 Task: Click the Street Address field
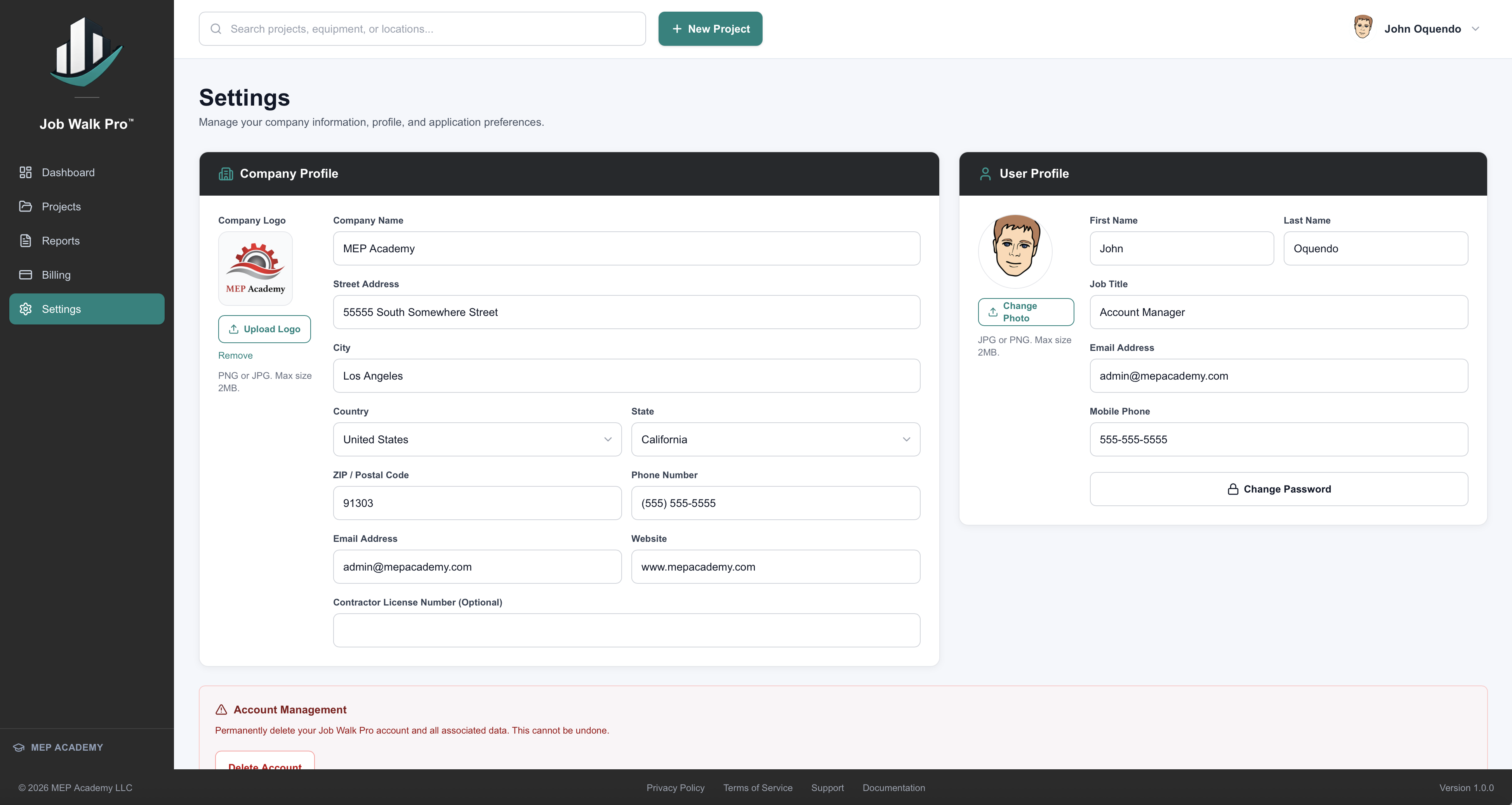point(626,312)
